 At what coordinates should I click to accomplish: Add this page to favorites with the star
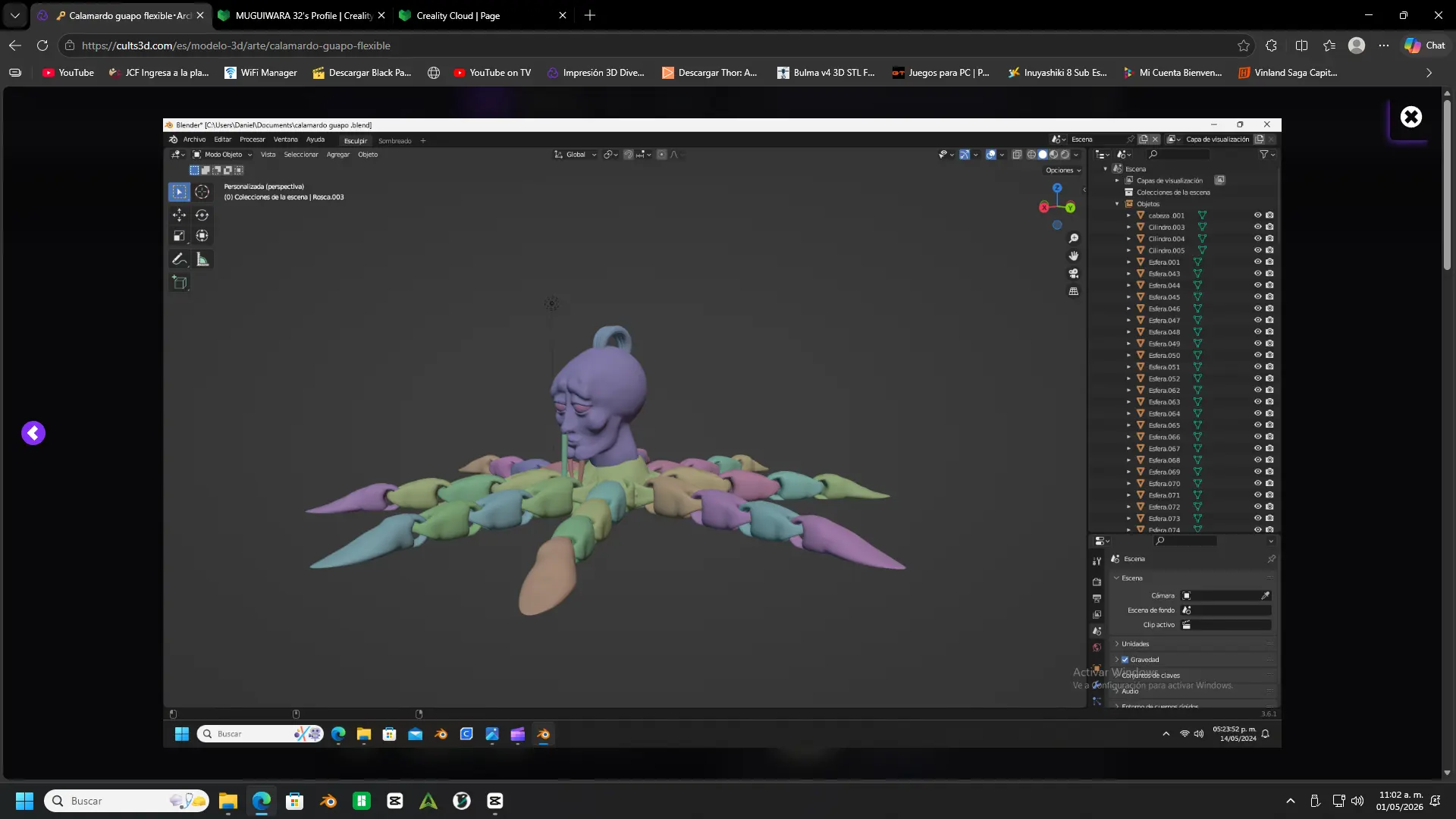tap(1244, 45)
